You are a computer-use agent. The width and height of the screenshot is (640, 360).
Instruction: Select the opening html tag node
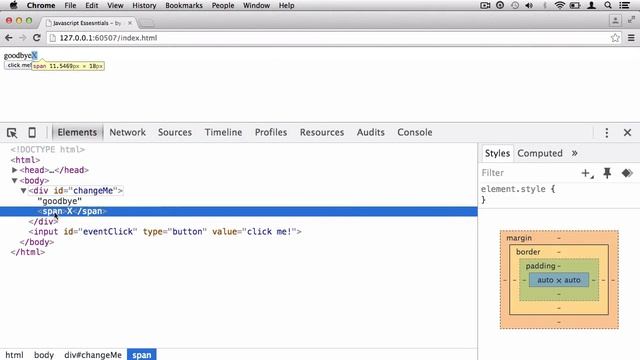[x=25, y=160]
